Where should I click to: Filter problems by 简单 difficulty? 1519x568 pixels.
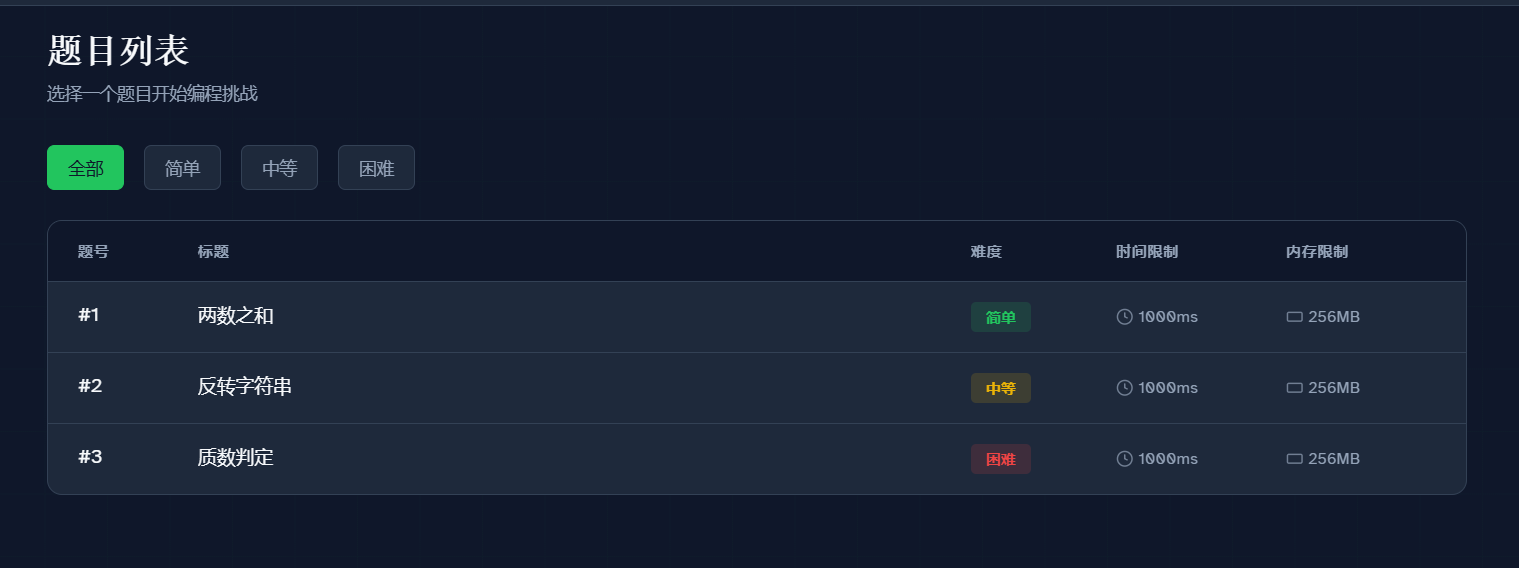pyautogui.click(x=182, y=168)
